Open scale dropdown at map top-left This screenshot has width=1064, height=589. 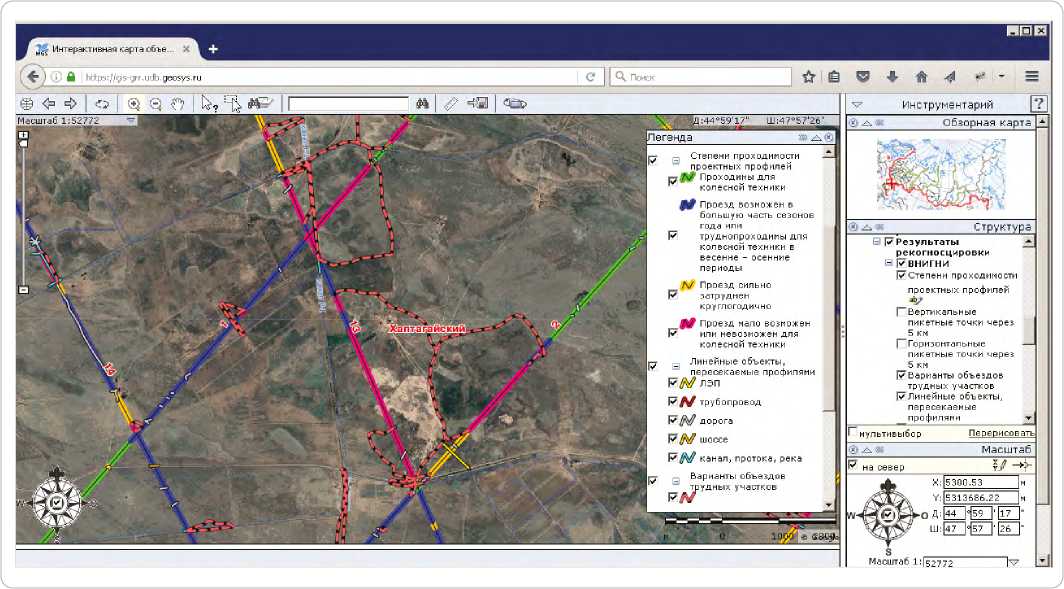(131, 120)
